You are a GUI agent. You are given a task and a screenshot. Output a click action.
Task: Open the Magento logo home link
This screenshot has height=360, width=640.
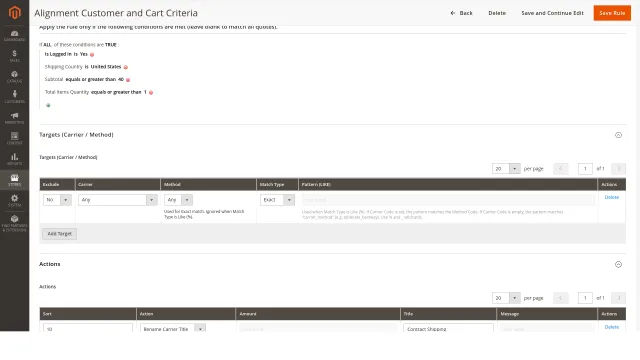point(14,13)
